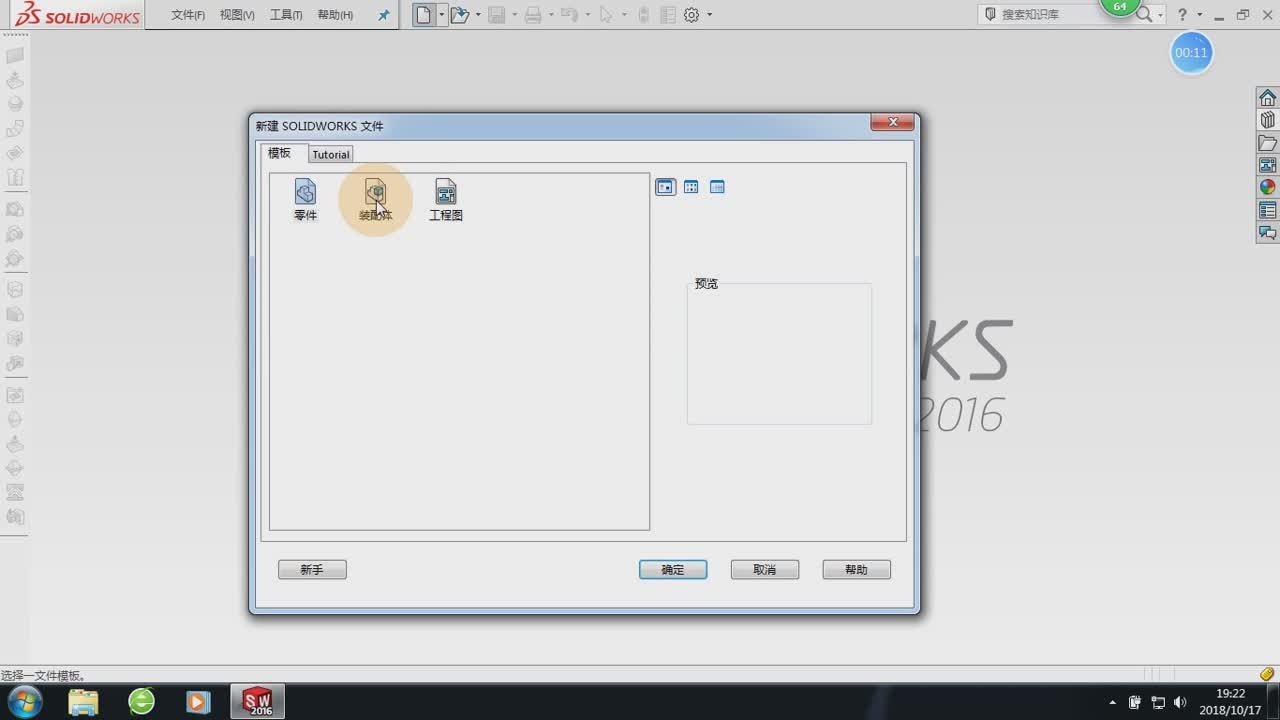Open the Appearances color ball pane
This screenshot has width=1280, height=720.
[x=1267, y=187]
